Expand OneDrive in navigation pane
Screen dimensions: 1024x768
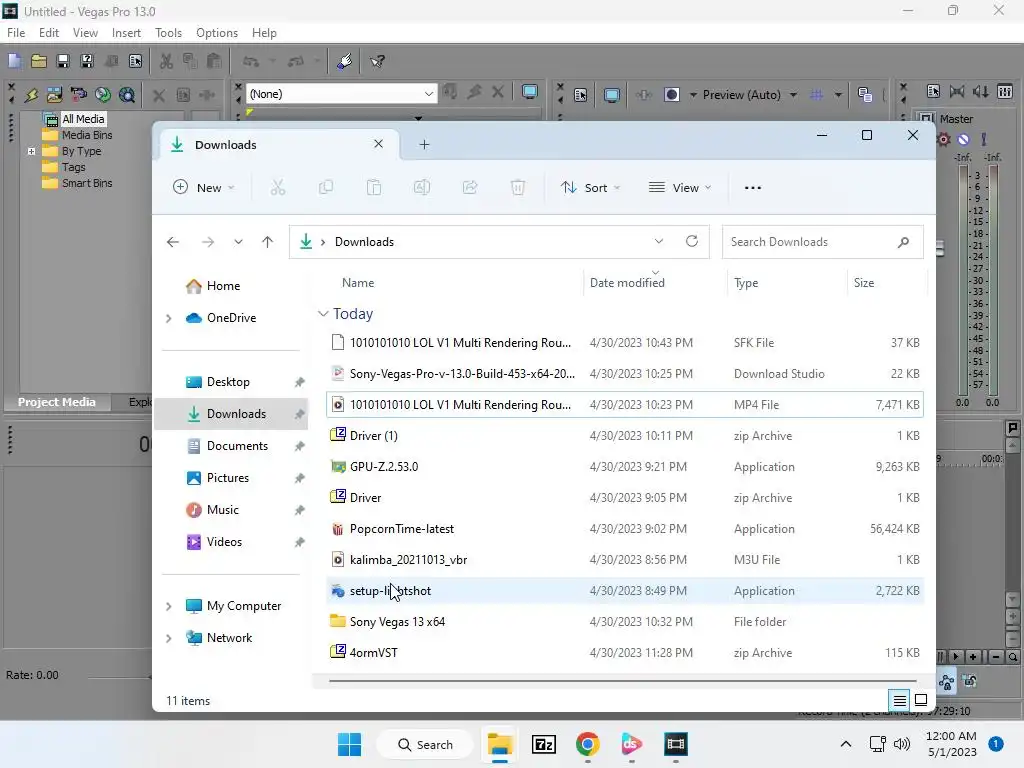pyautogui.click(x=168, y=318)
